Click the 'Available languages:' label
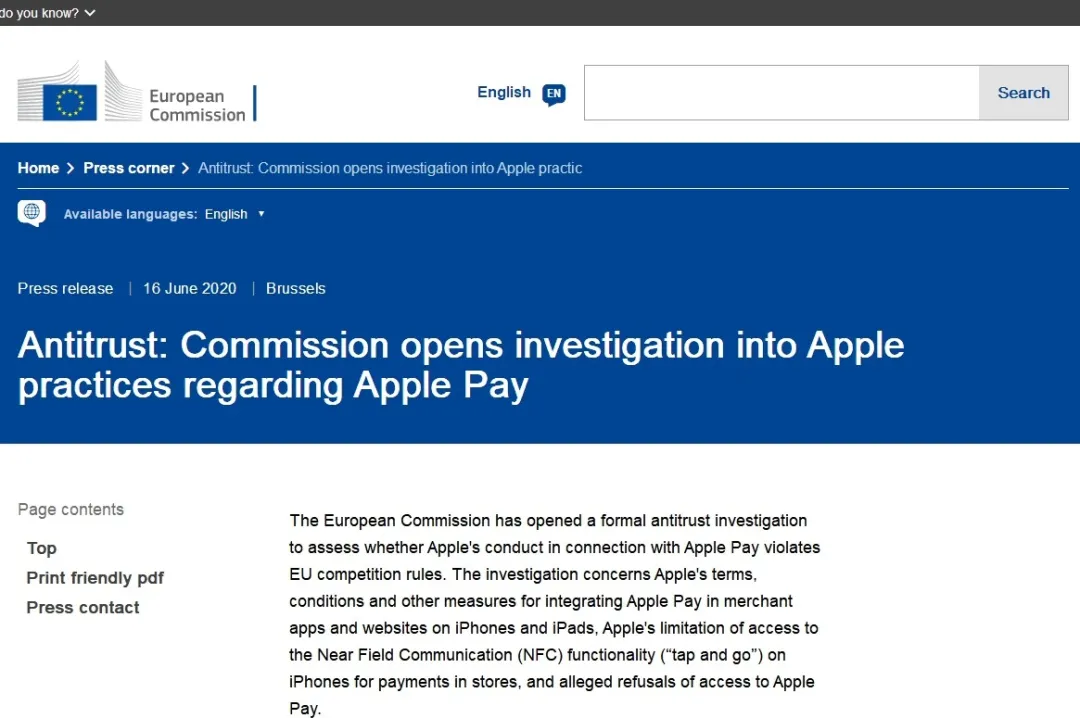 pos(130,214)
